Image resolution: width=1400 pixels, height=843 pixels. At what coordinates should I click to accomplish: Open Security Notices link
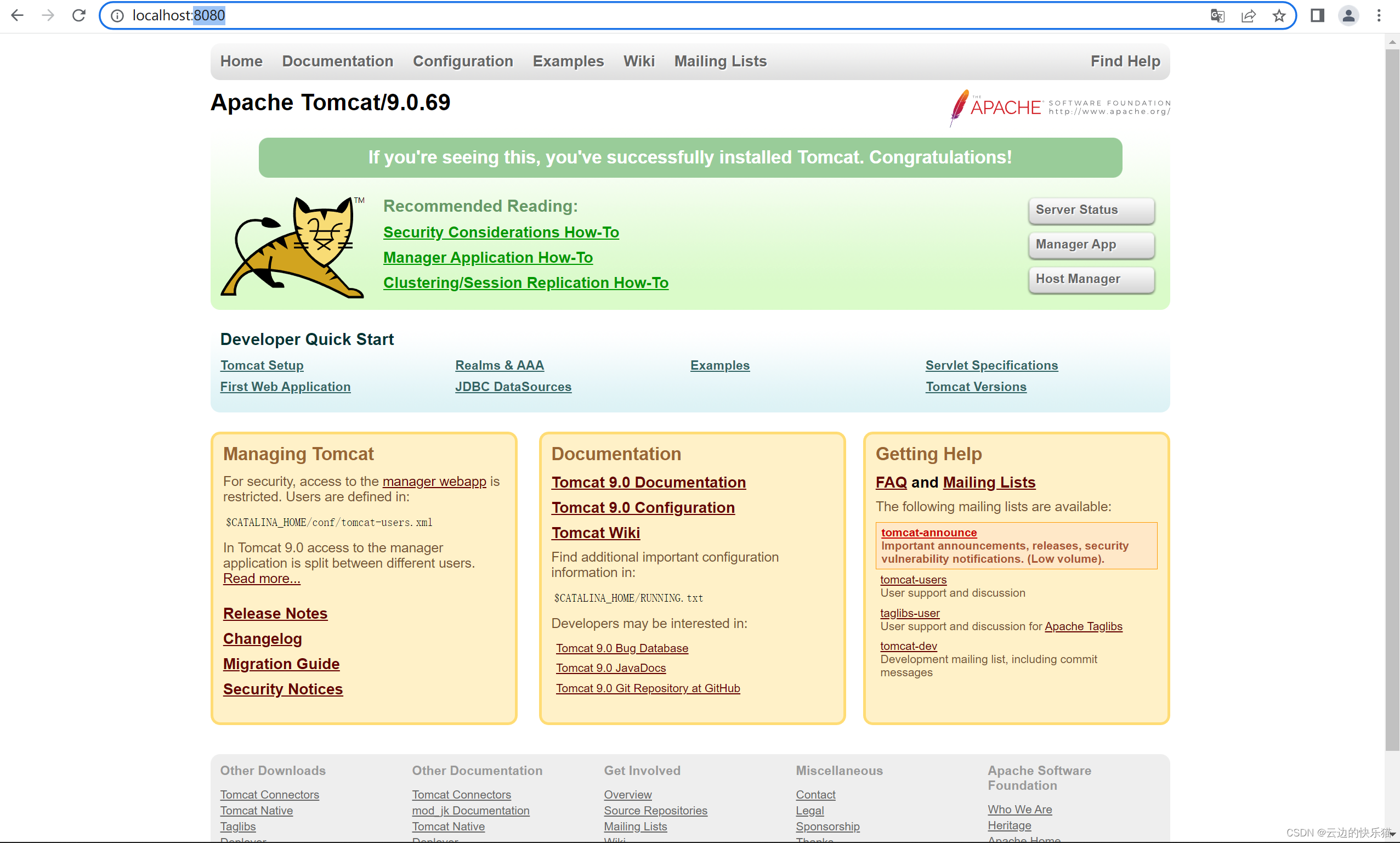[x=283, y=689]
